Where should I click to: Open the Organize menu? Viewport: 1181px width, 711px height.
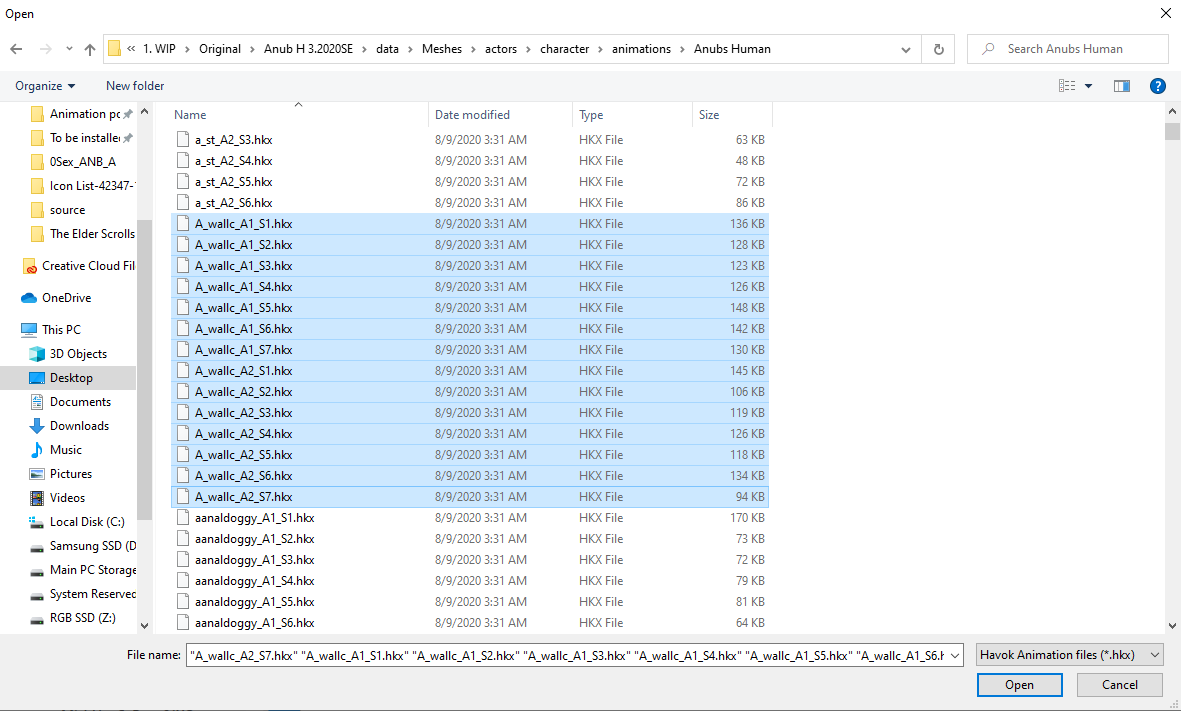pyautogui.click(x=42, y=86)
